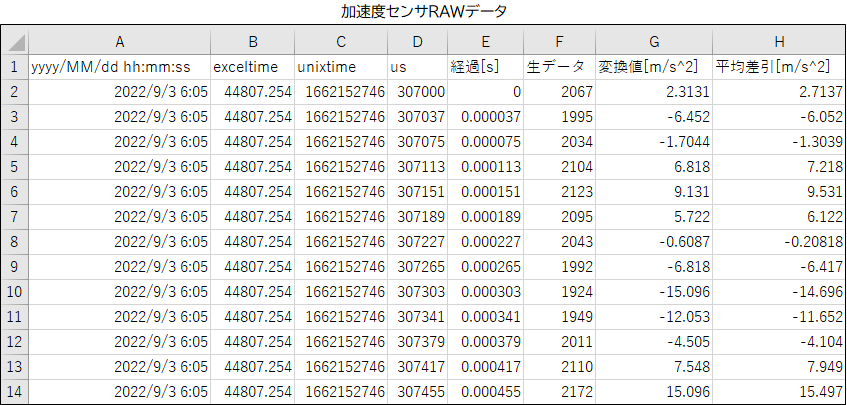The height and width of the screenshot is (405, 847).
Task: Select row 2 header
Action: coord(15,92)
